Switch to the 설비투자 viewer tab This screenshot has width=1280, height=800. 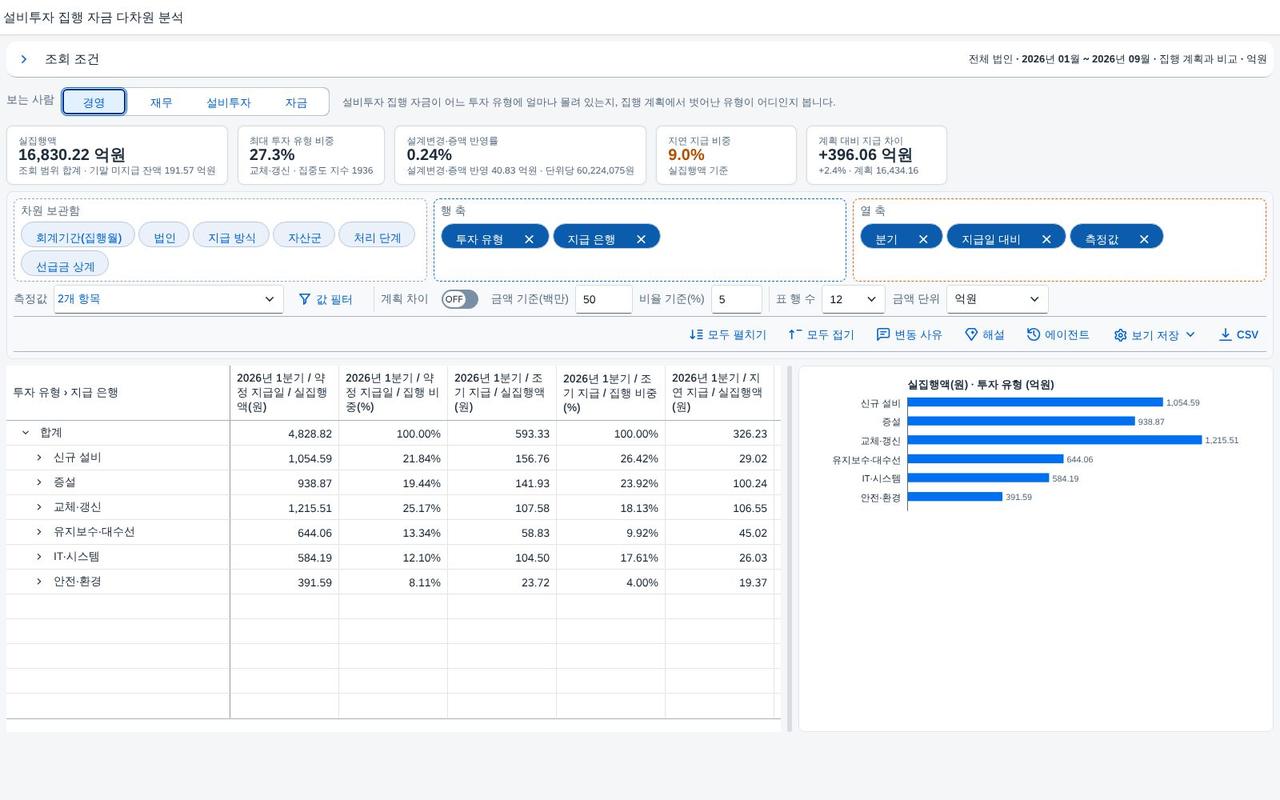[229, 102]
